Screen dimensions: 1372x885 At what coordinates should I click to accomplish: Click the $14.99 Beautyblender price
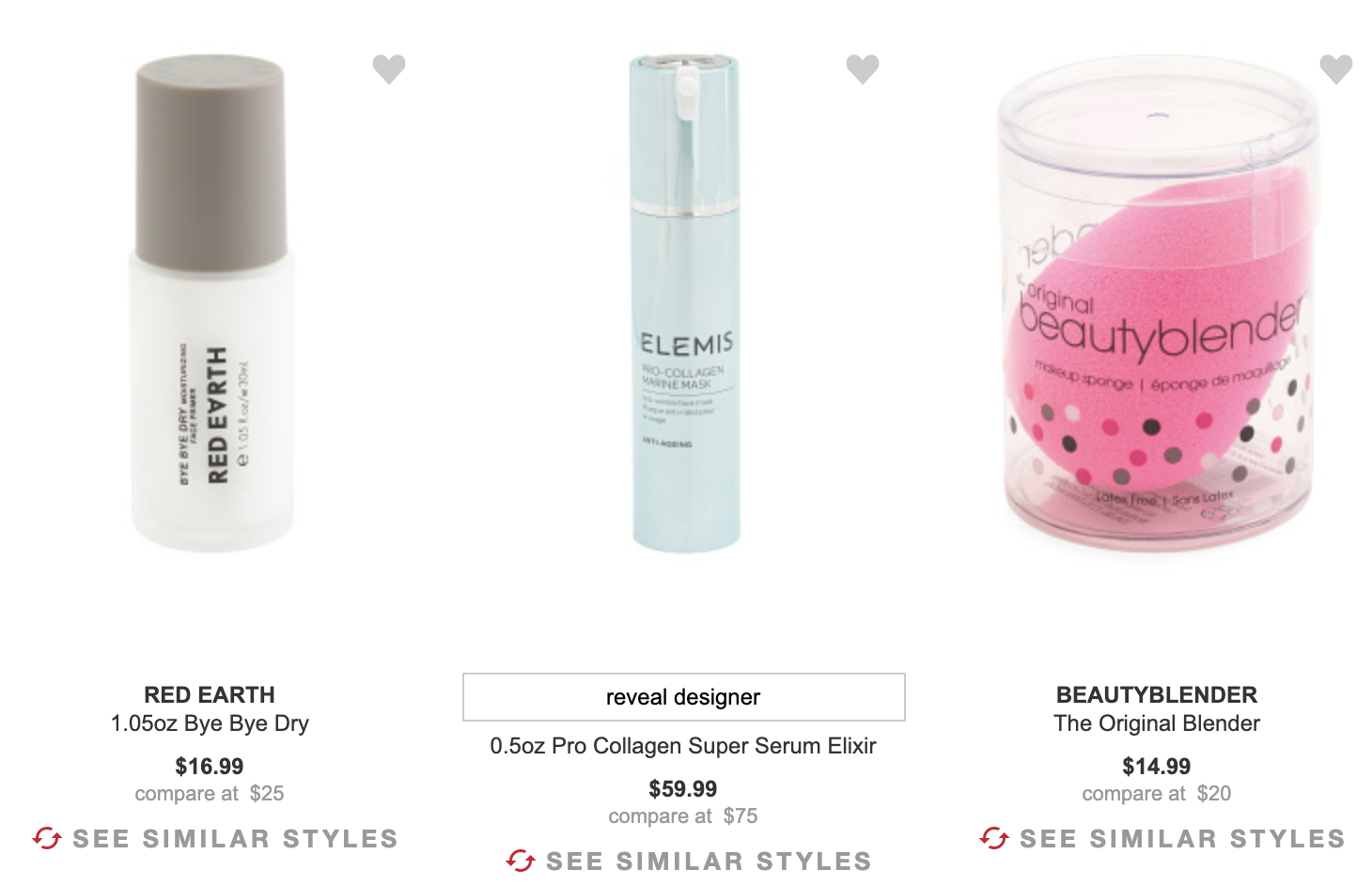coord(1157,766)
